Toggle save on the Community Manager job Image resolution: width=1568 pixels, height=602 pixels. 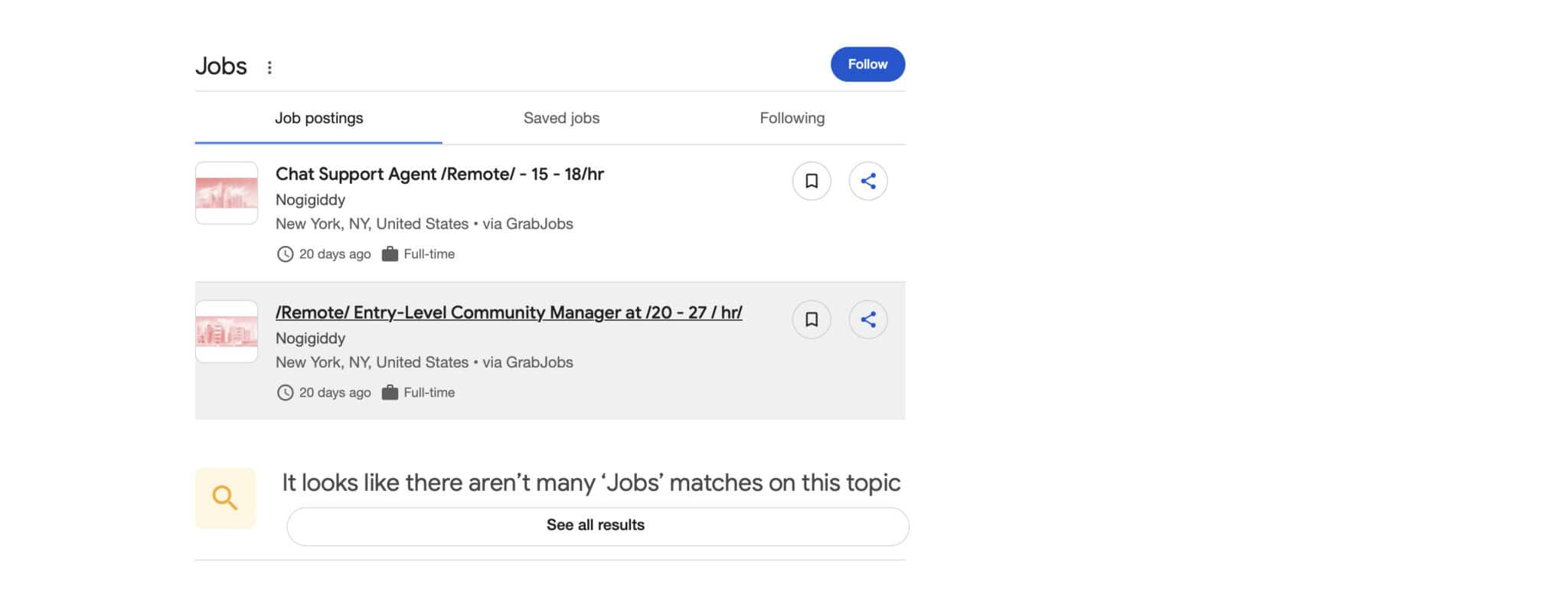(x=811, y=319)
